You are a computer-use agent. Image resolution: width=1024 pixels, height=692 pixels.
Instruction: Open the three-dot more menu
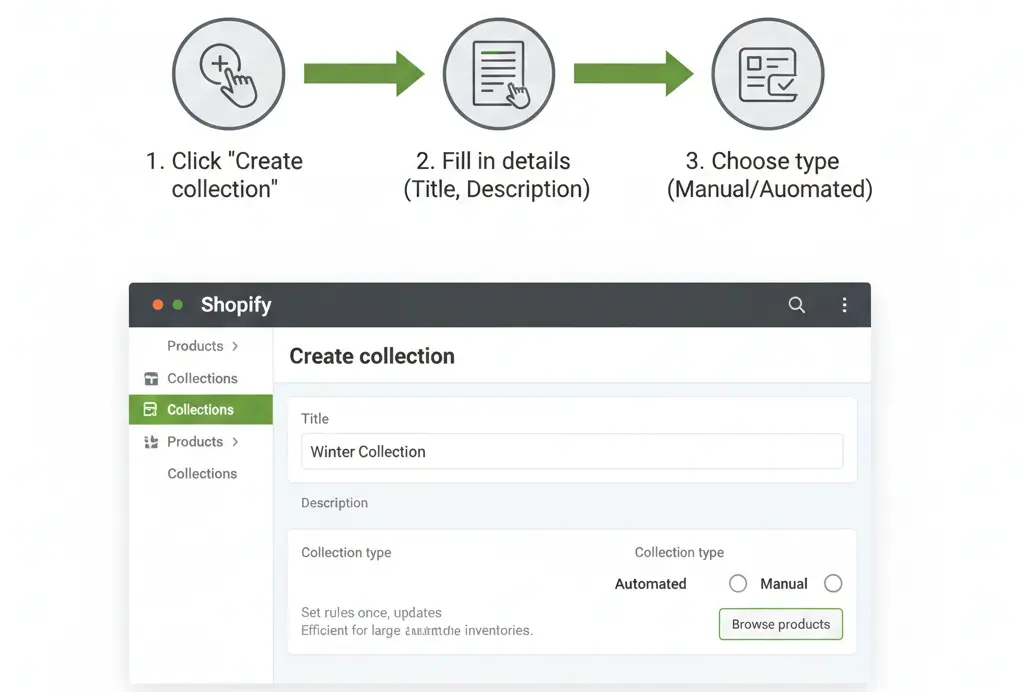click(x=844, y=305)
